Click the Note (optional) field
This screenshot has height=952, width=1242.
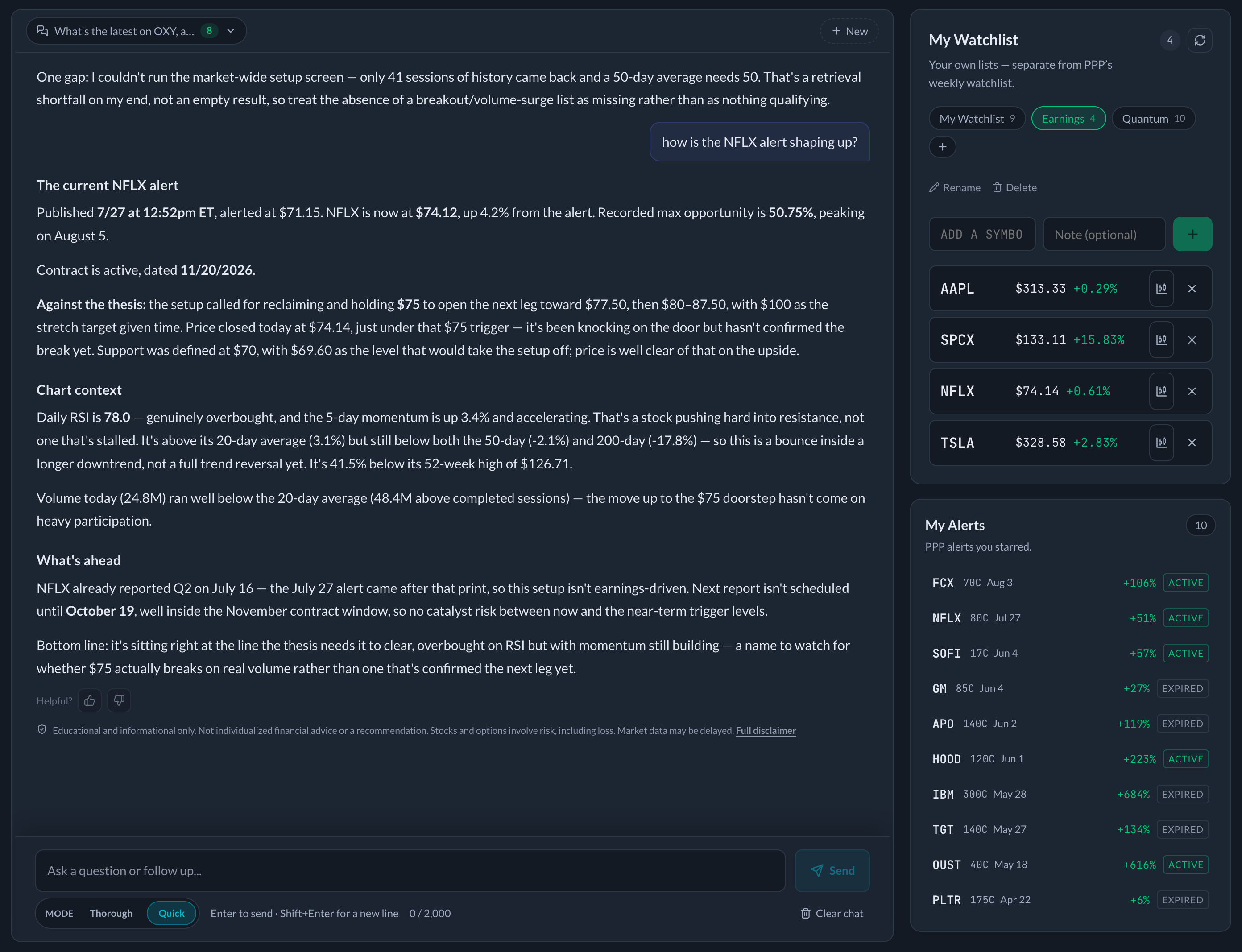[x=1104, y=234]
